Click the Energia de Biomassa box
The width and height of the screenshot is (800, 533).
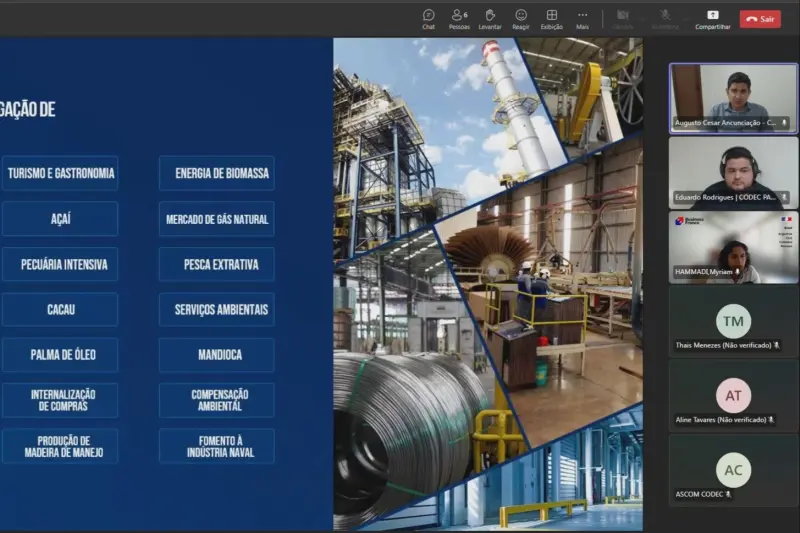click(217, 173)
